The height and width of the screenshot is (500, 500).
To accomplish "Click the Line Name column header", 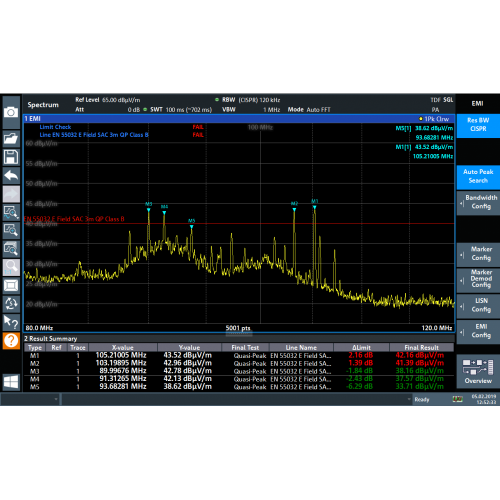I will (301, 347).
